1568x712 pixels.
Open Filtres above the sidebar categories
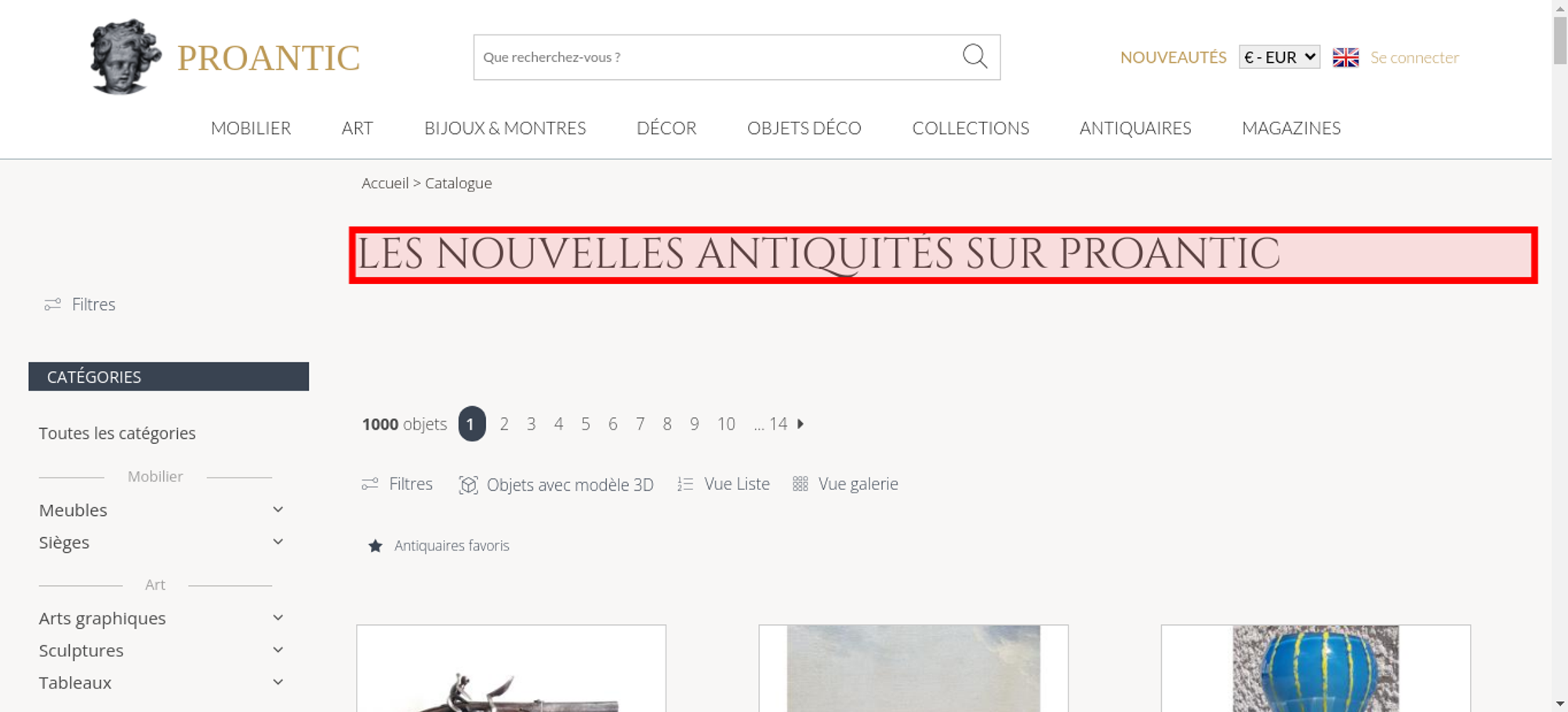click(x=80, y=304)
